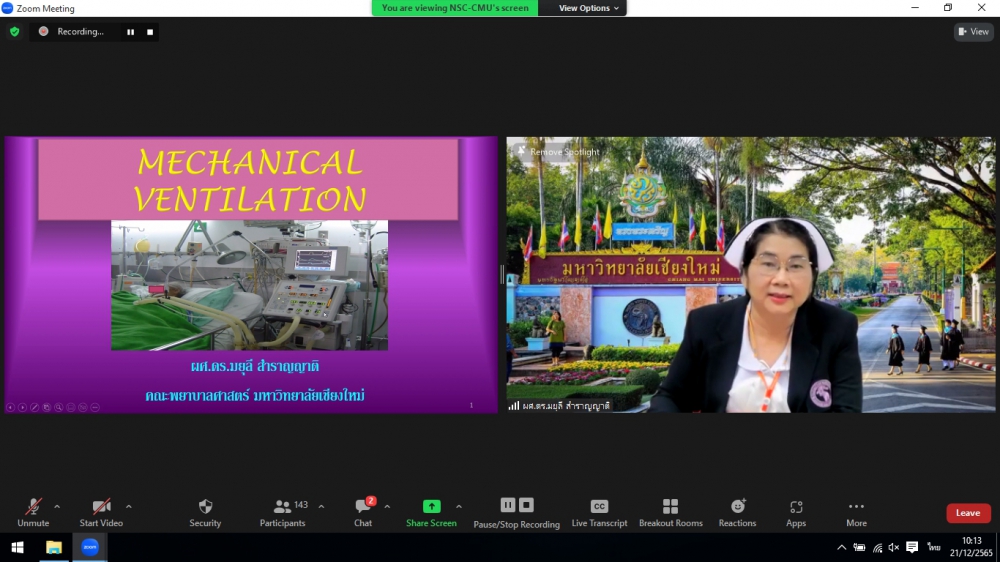Open the Apps icon
1000x562 pixels.
796,507
